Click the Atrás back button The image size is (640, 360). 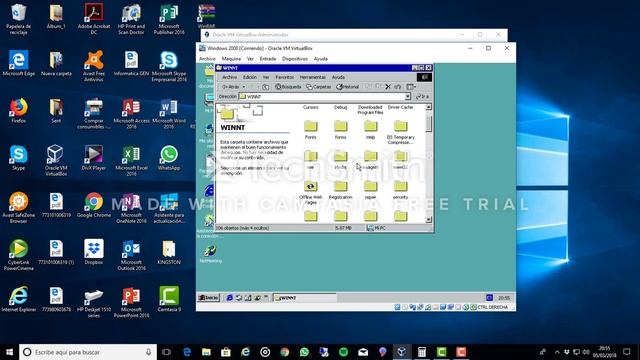[x=231, y=87]
